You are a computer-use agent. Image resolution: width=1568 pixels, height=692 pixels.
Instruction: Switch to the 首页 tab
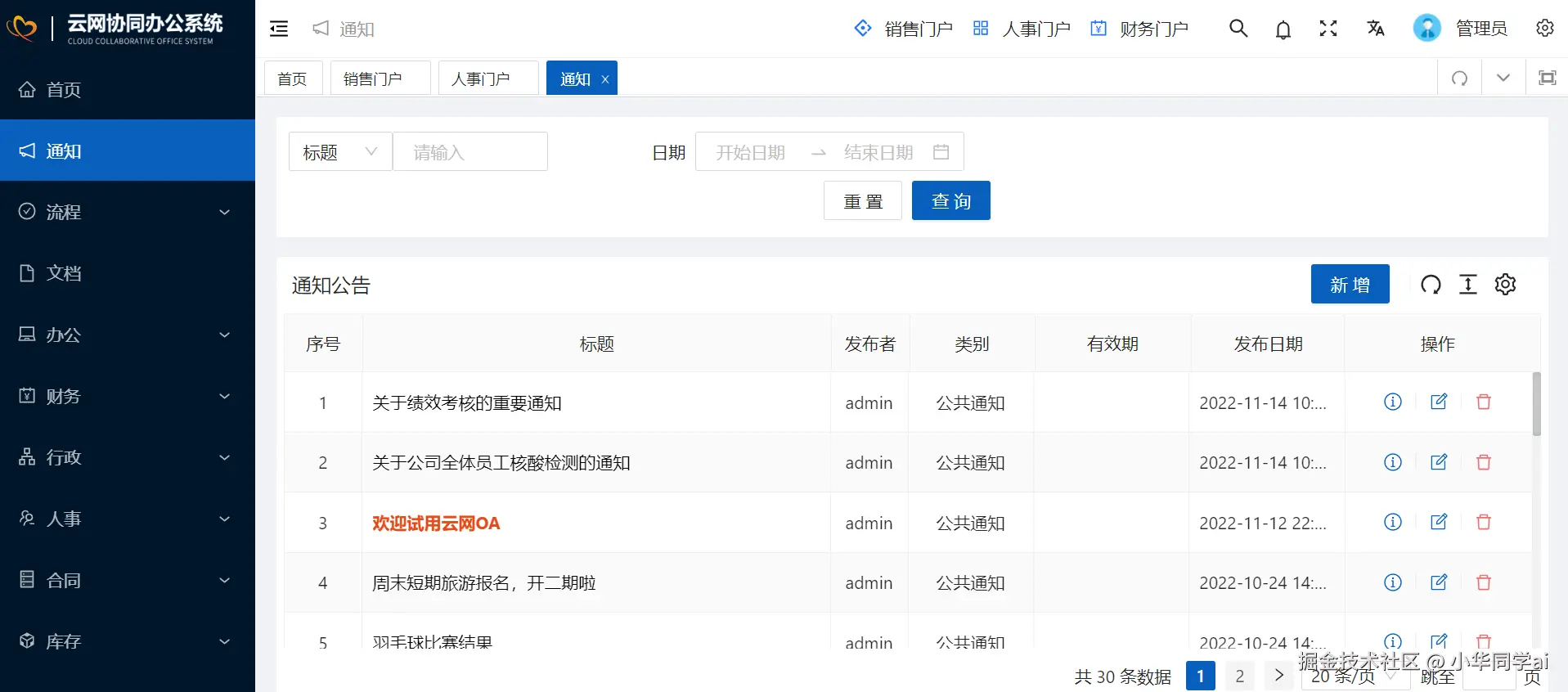click(293, 79)
